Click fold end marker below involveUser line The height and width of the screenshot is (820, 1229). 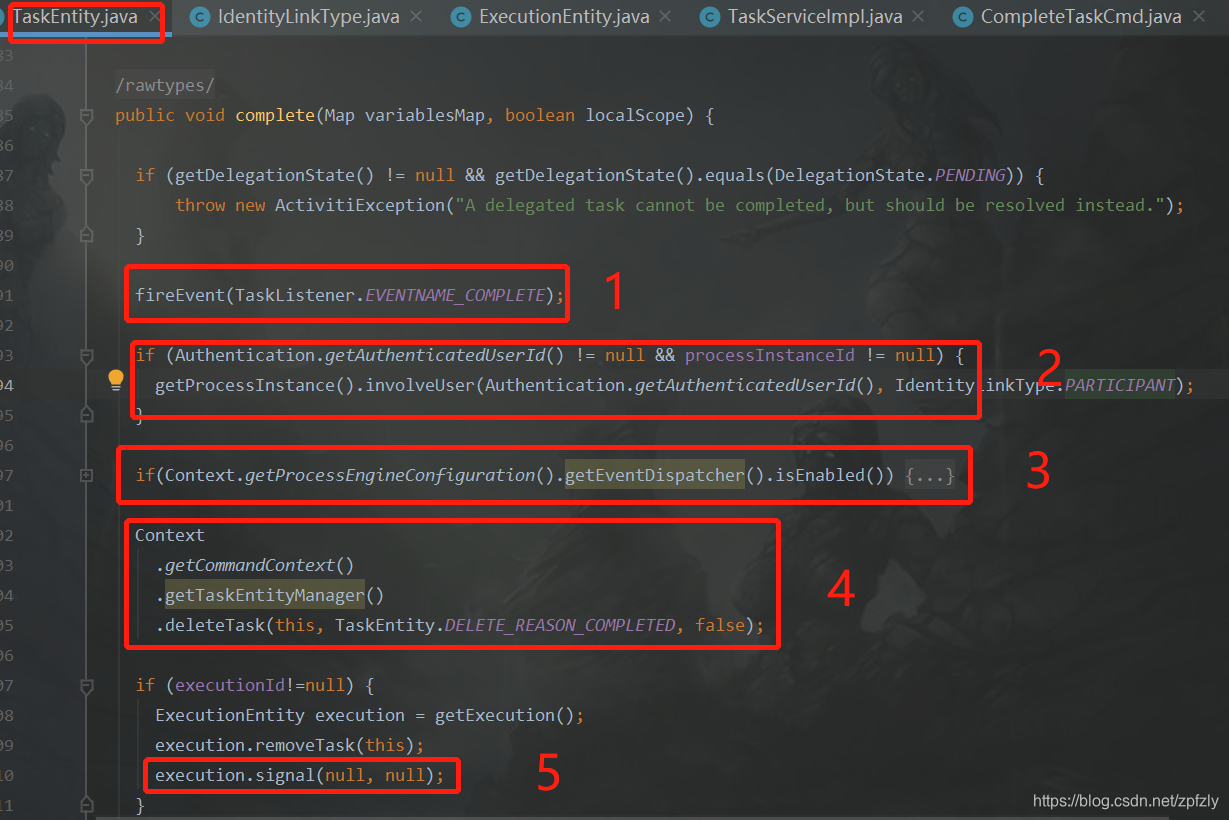[x=86, y=415]
